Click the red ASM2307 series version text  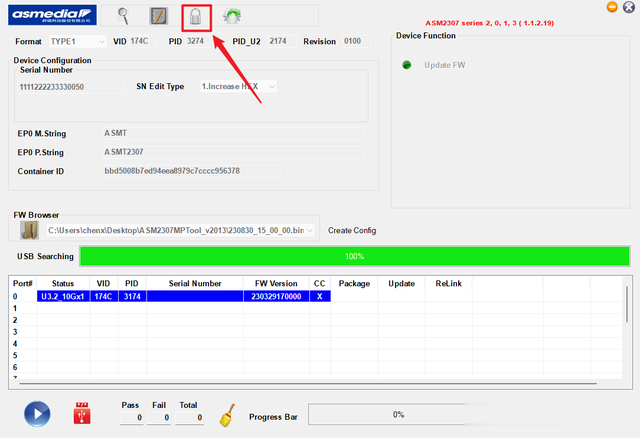[x=489, y=23]
